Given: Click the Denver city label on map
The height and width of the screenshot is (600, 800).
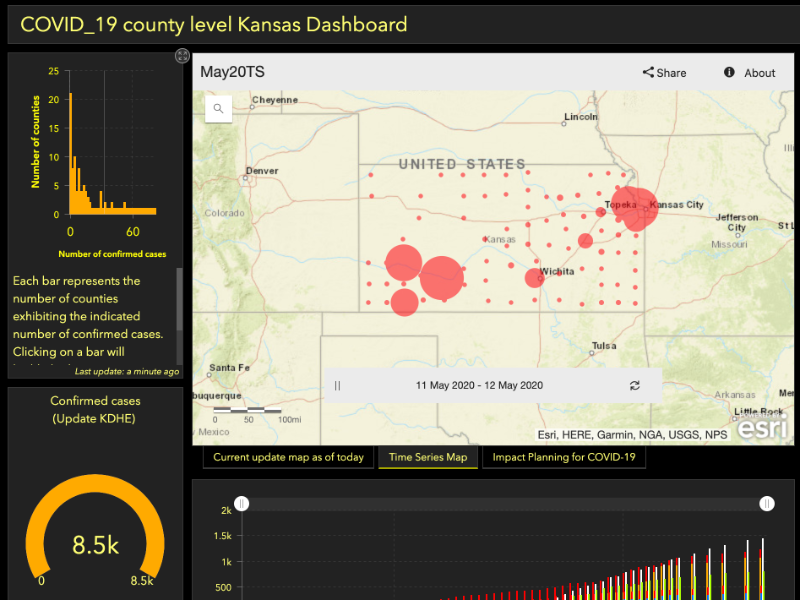Looking at the screenshot, I should click(x=262, y=171).
